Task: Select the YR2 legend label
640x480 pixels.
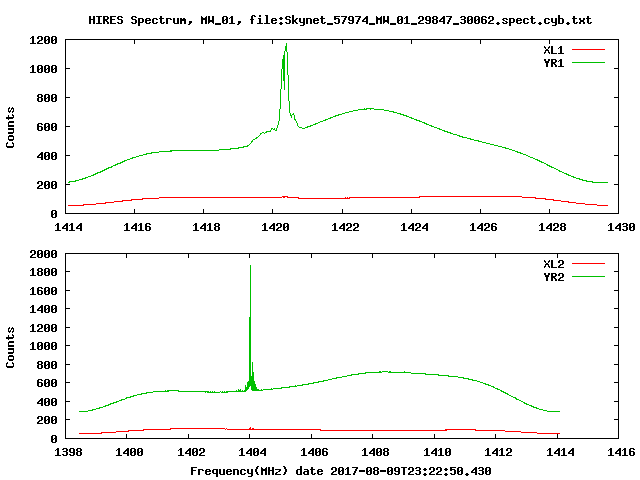Action: coord(553,277)
